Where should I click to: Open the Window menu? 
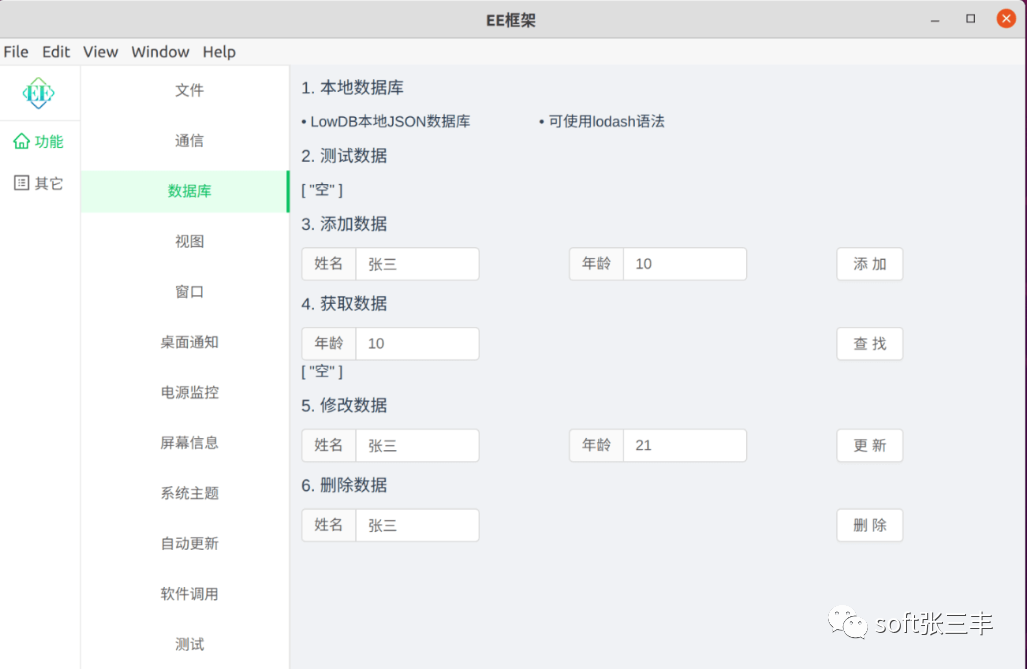point(160,52)
